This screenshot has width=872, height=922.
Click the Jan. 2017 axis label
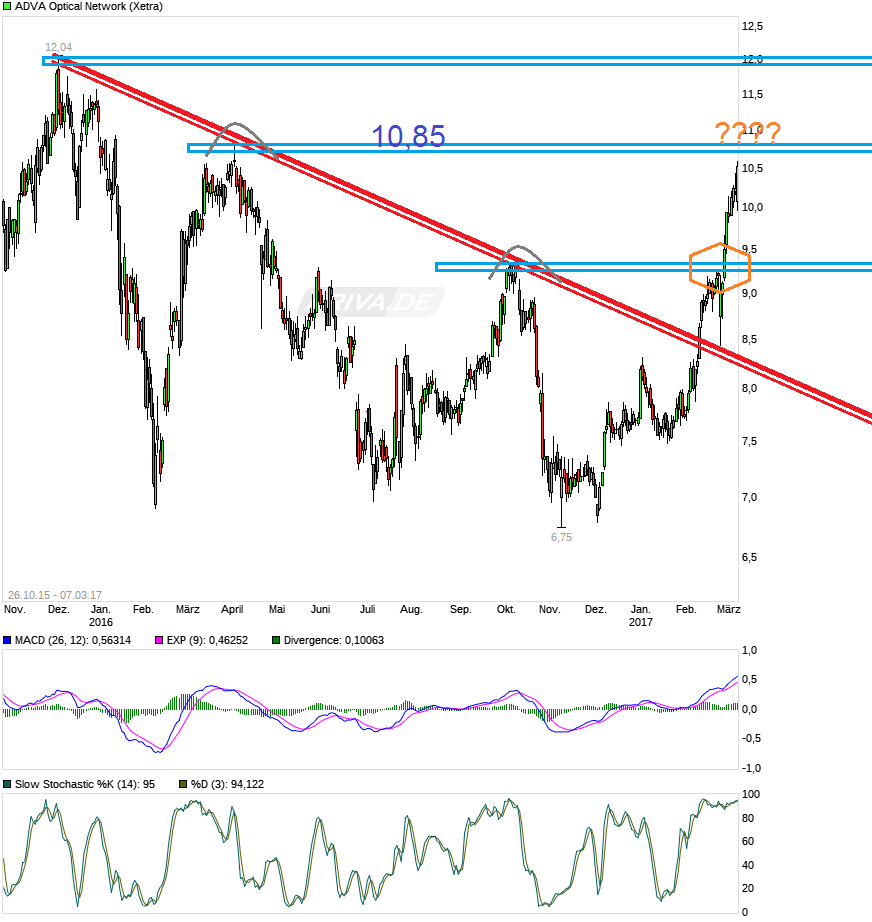(x=640, y=616)
